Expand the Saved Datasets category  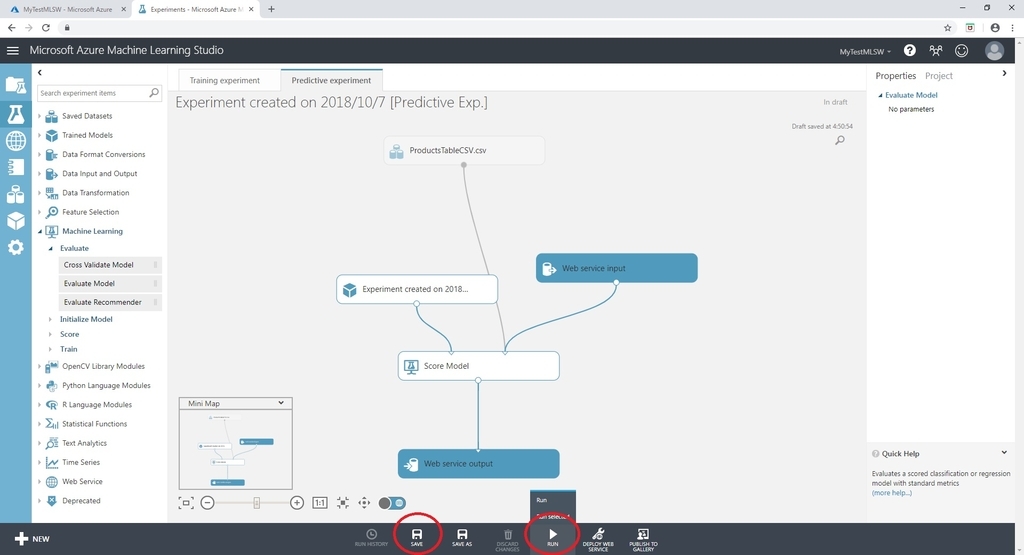tap(39, 116)
